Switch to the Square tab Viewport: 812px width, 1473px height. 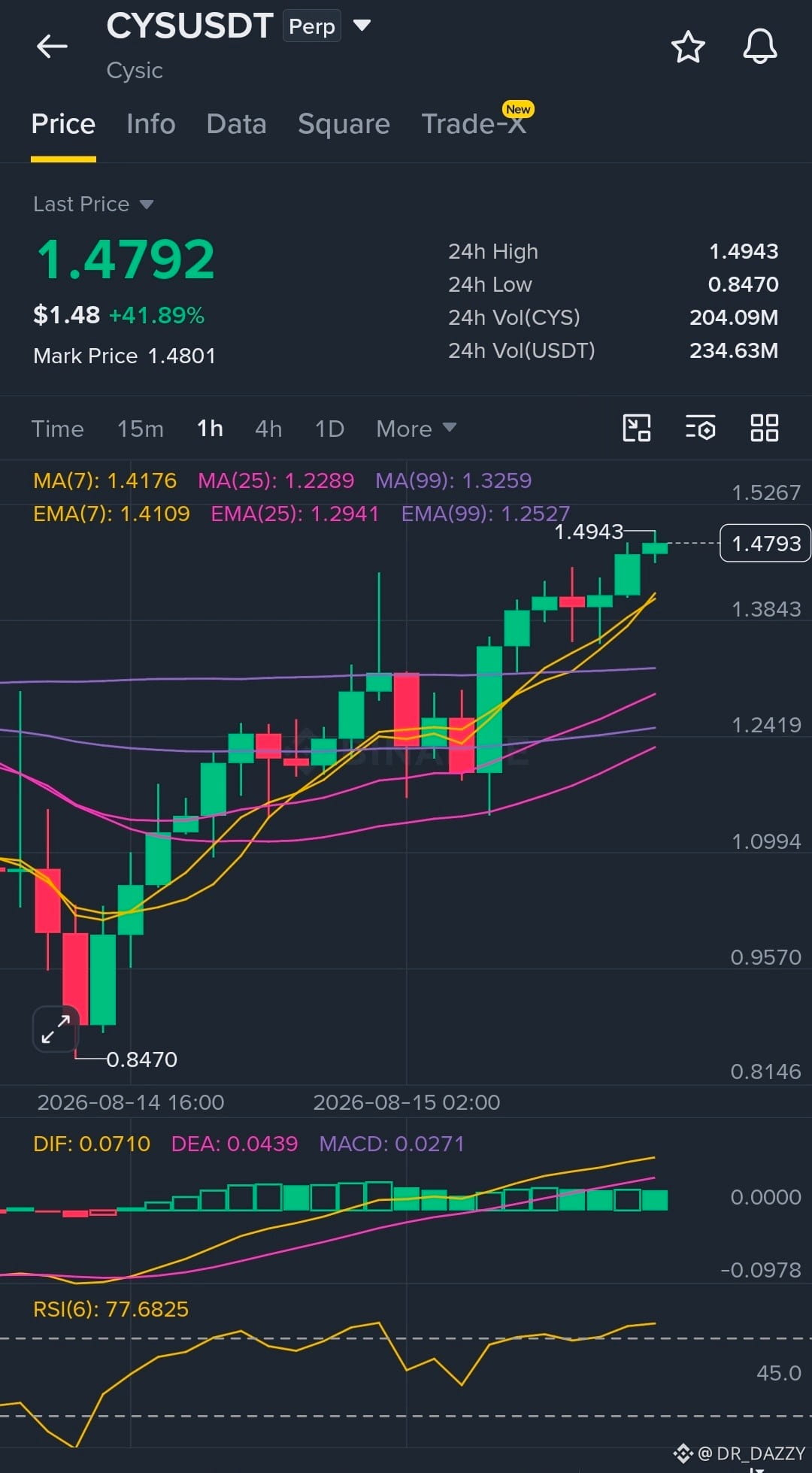(x=344, y=124)
